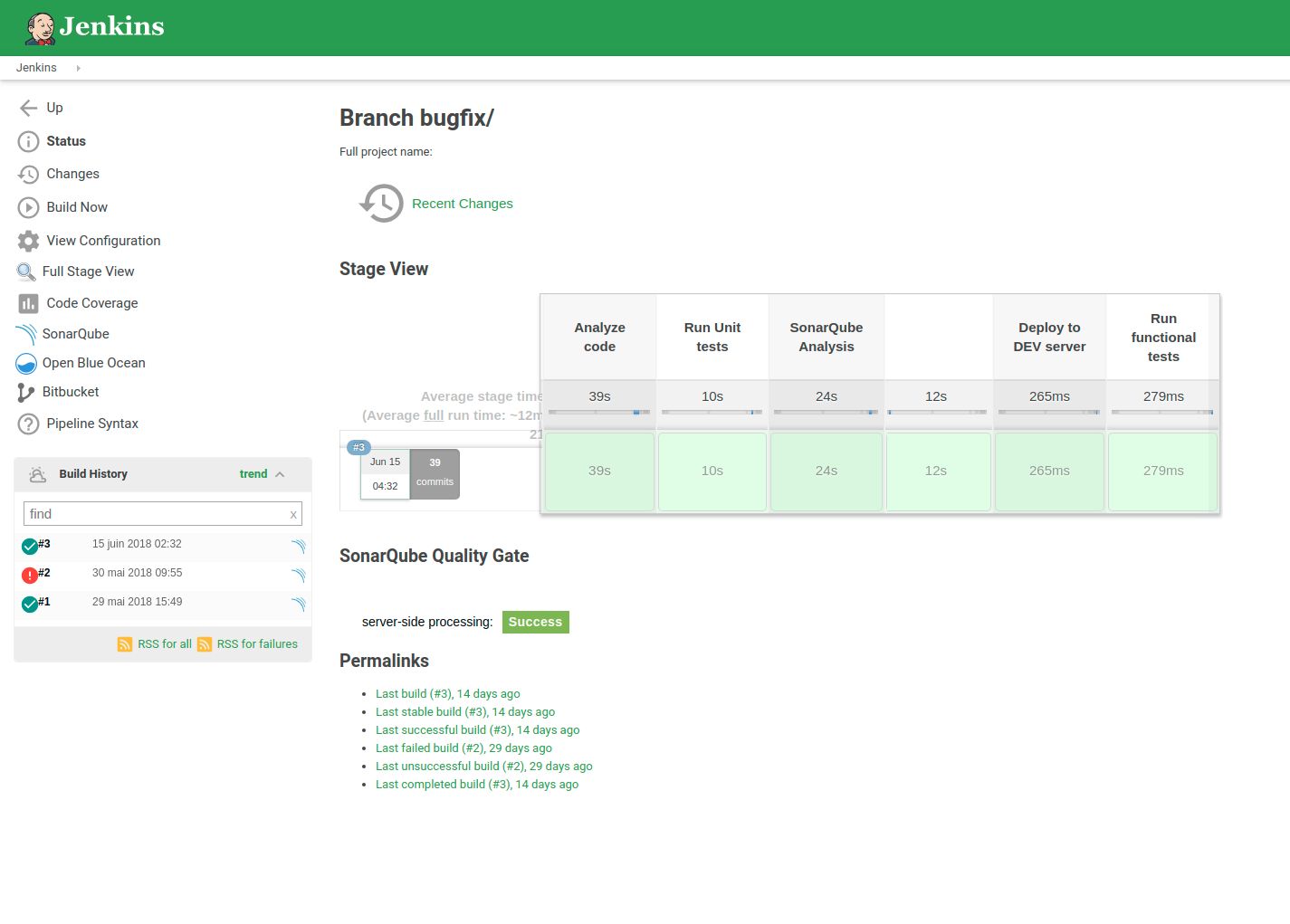Collapse Build History with the chevron
This screenshot has width=1290, height=924.
[280, 474]
